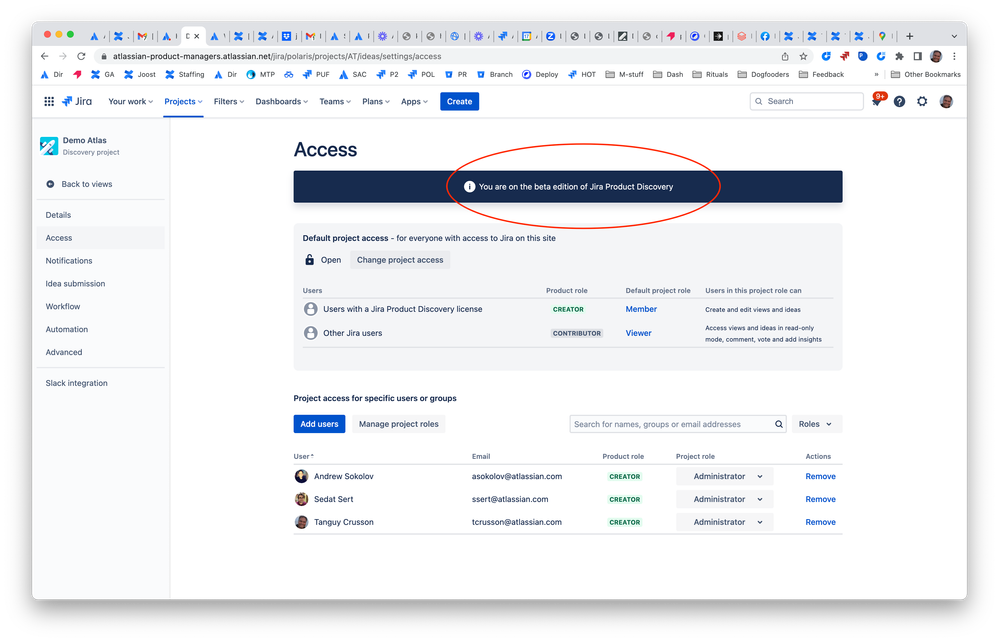Viewport: 999px width, 642px height.
Task: Open the Feedback bookmark folder
Action: click(x=821, y=75)
